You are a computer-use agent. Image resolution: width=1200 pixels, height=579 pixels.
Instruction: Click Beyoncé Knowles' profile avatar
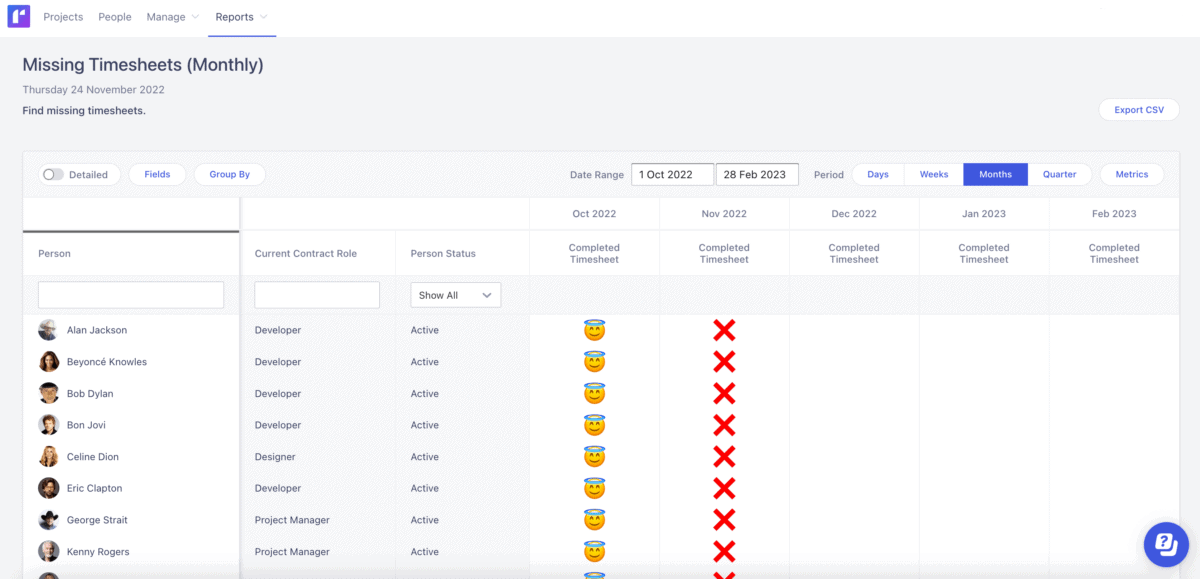pyautogui.click(x=48, y=361)
